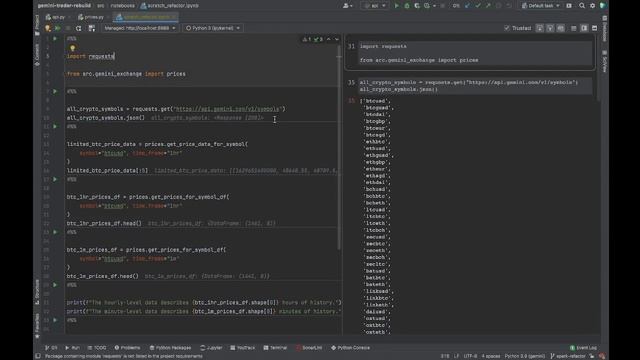The image size is (640, 360).
Task: Change UTF-8 file encoding in status bar
Action: [x=470, y=356]
